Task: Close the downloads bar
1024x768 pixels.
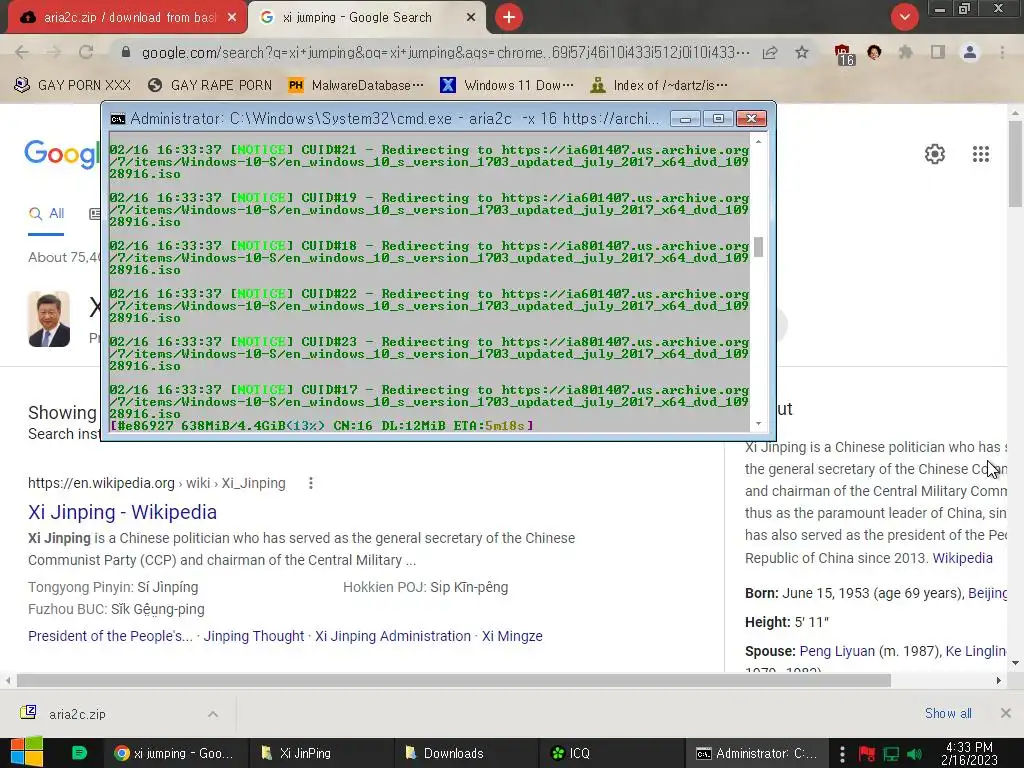Action: click(x=1006, y=713)
